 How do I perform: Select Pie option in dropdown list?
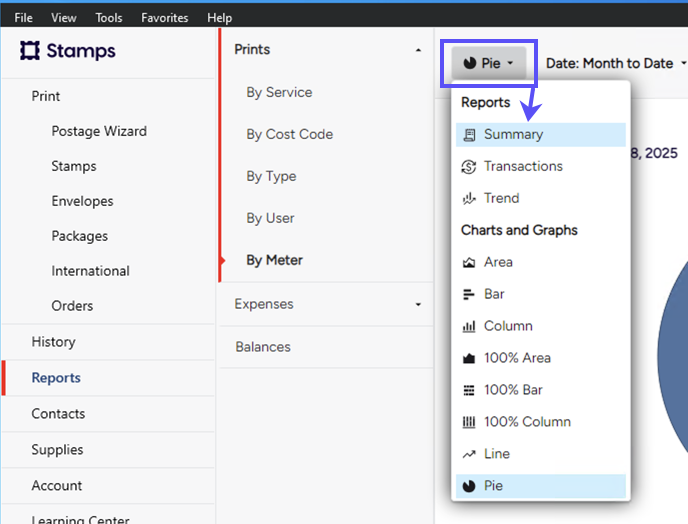coord(541,486)
